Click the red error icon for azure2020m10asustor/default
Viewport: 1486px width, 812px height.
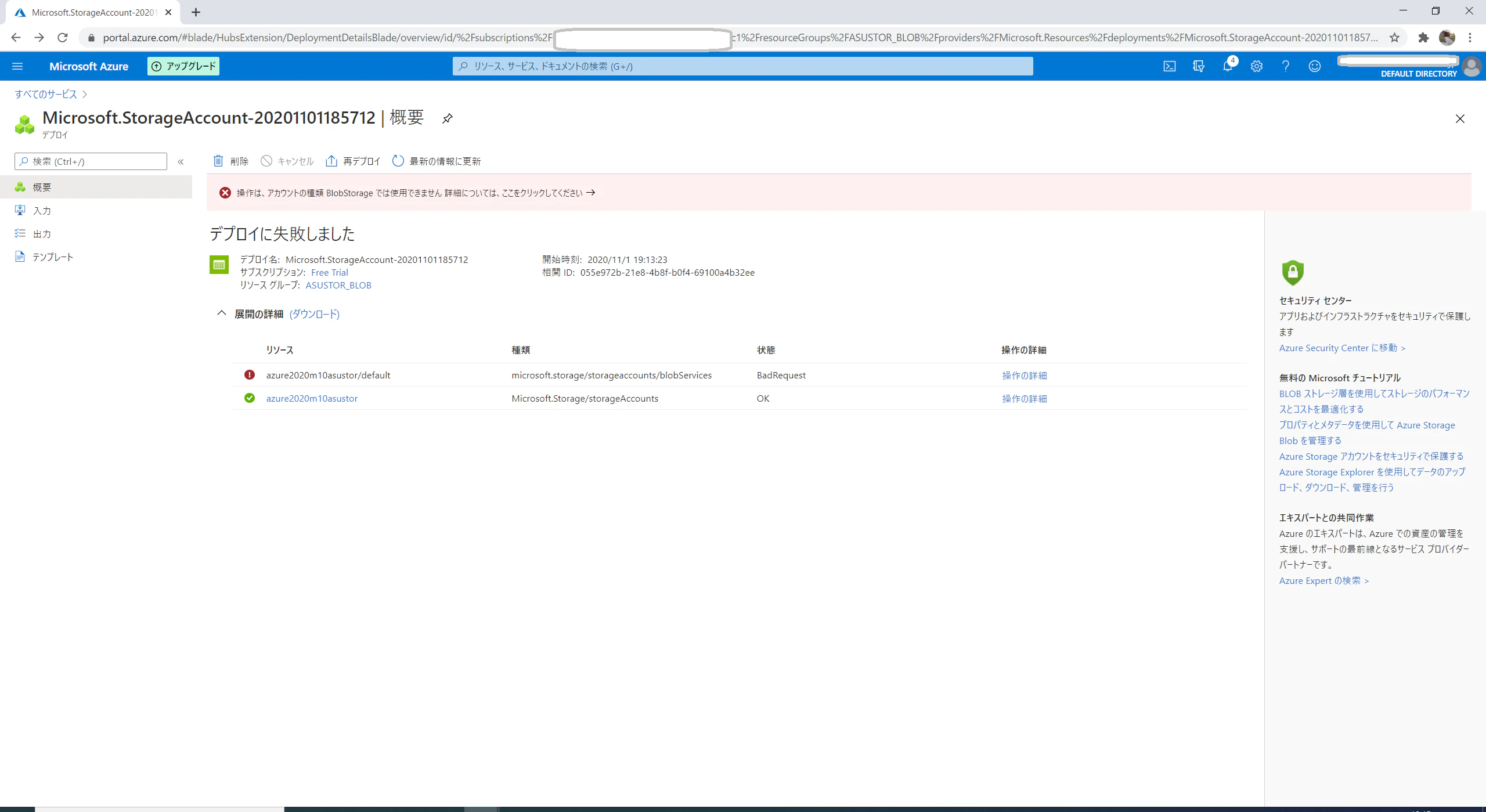tap(250, 375)
